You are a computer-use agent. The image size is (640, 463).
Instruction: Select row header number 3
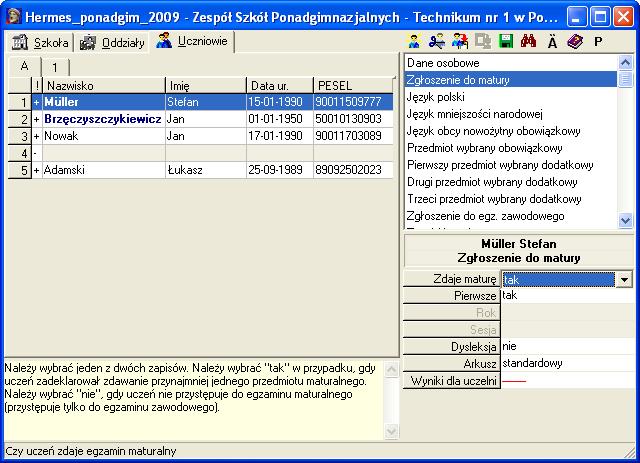20,136
